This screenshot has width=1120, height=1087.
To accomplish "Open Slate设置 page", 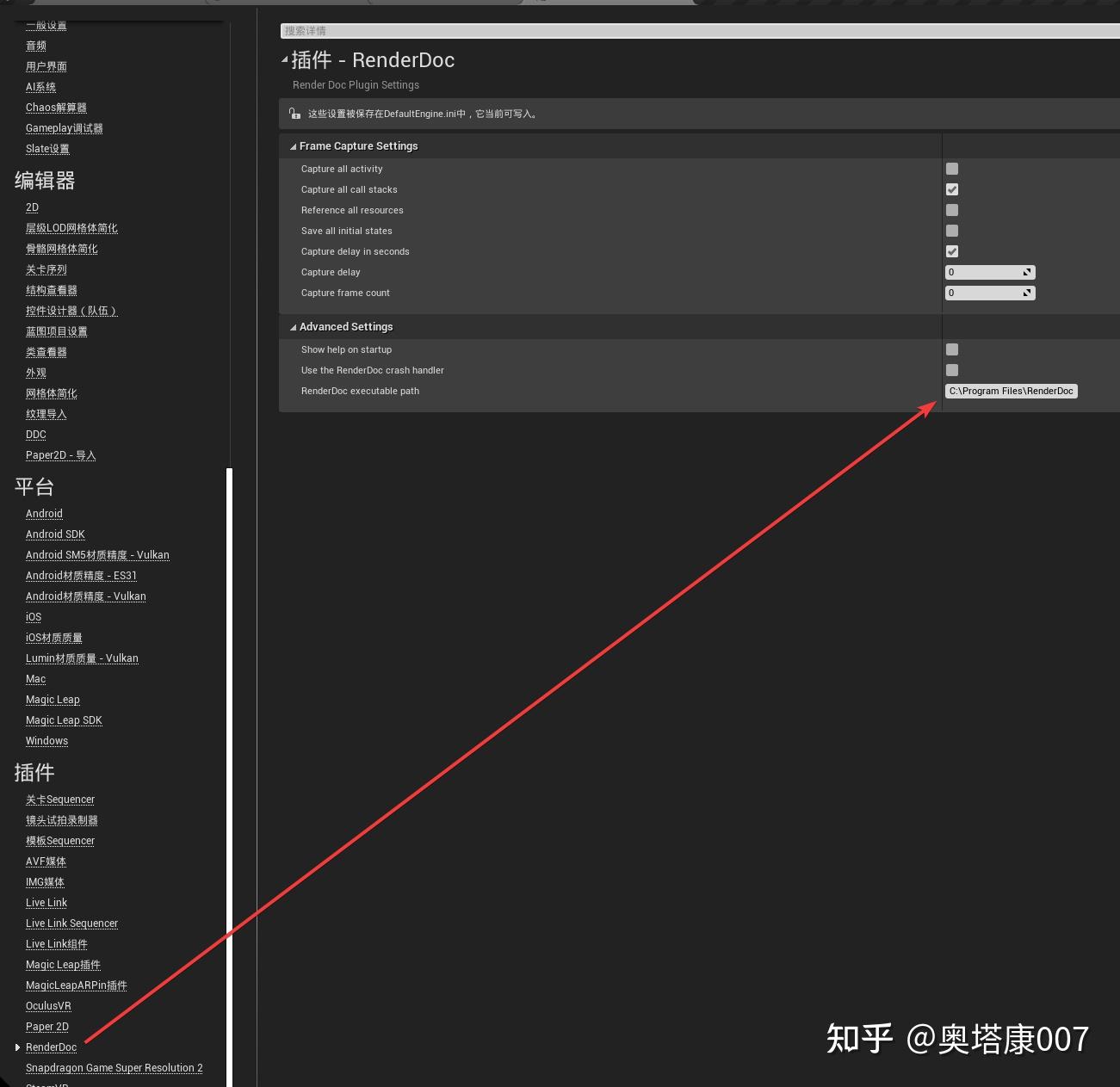I will coord(47,149).
